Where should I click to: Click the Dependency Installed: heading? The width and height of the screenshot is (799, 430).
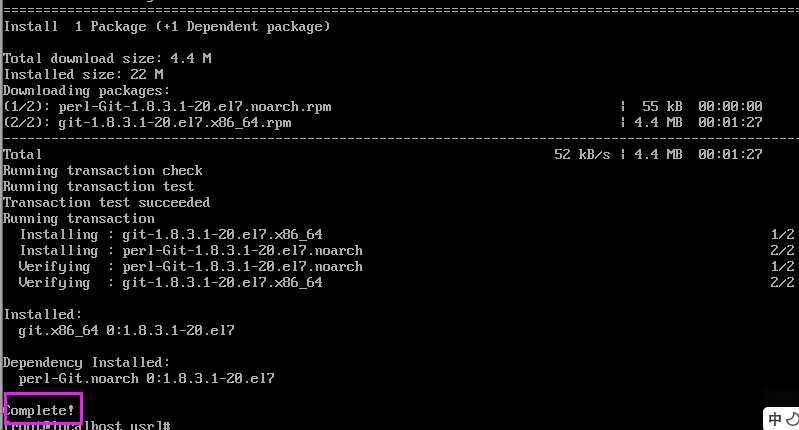pos(86,362)
